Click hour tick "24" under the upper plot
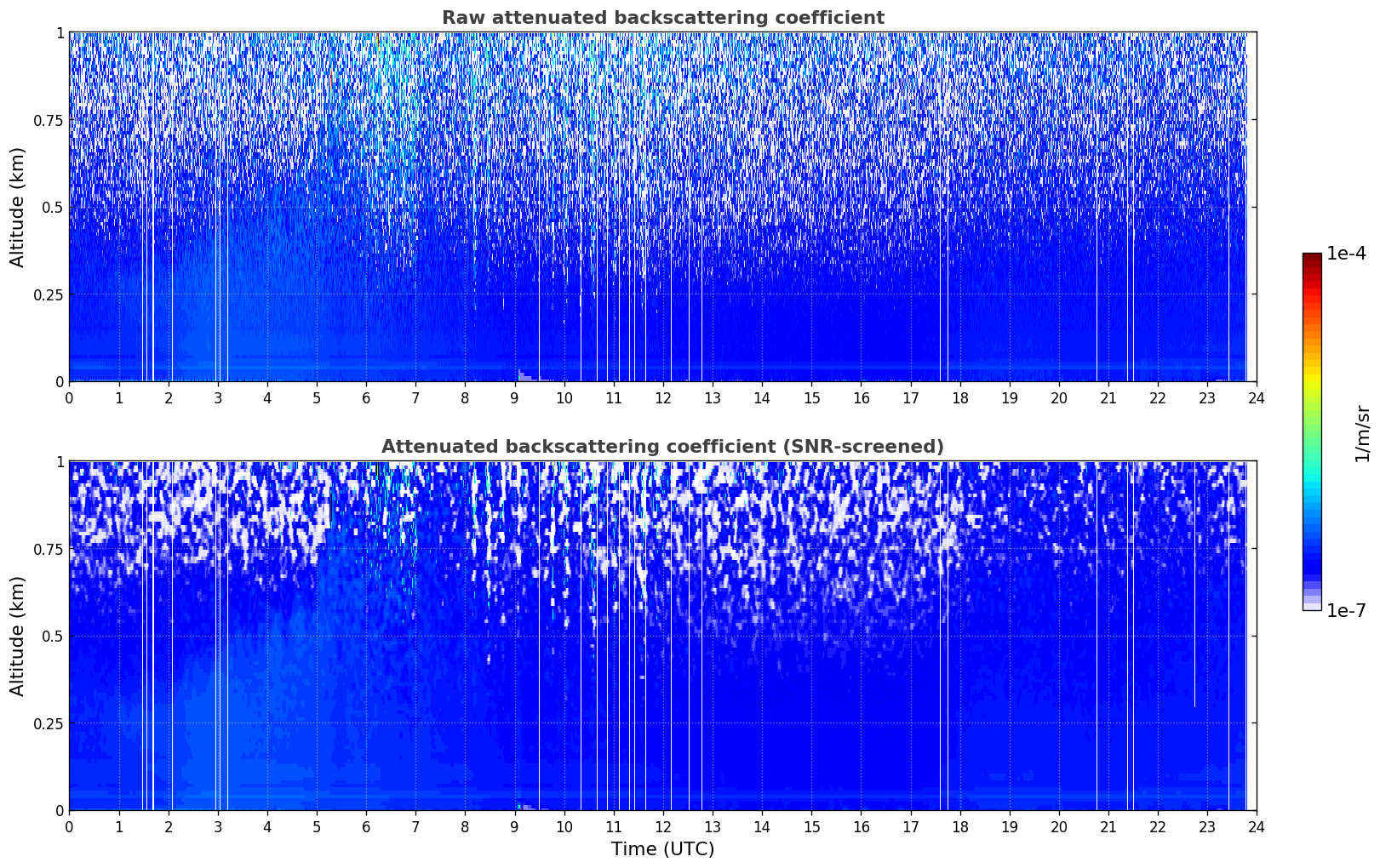1380x868 pixels. click(1257, 397)
